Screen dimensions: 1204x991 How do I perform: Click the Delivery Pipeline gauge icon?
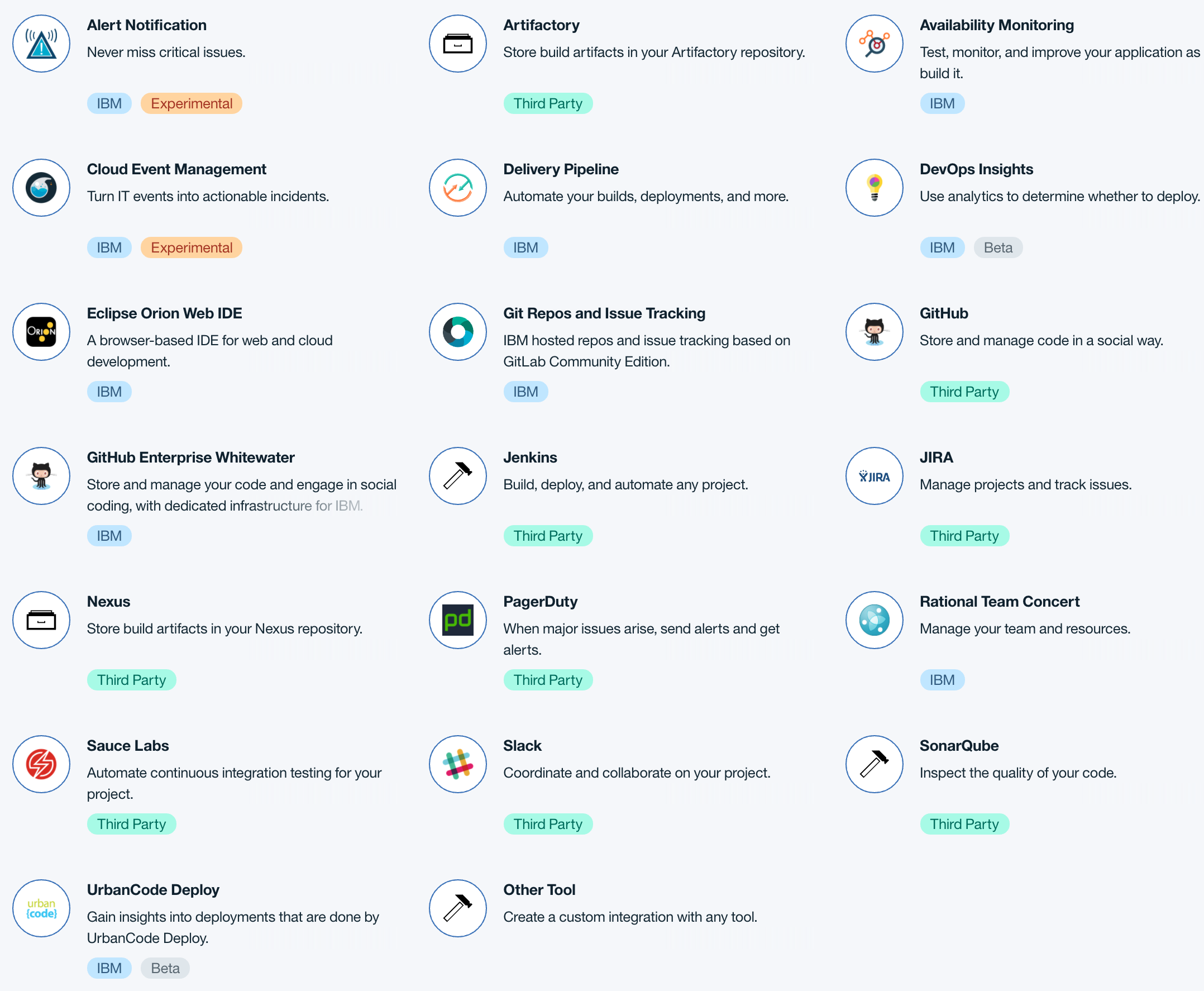pos(457,188)
